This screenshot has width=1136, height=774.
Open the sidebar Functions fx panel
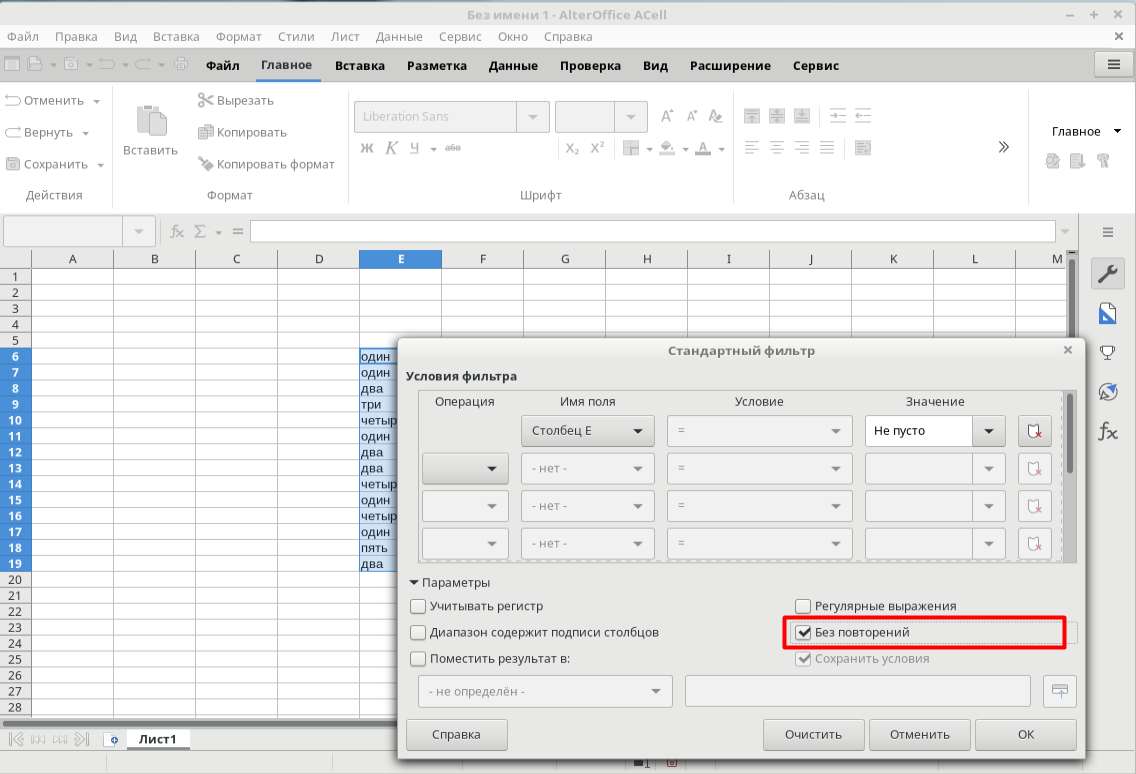click(x=1108, y=431)
